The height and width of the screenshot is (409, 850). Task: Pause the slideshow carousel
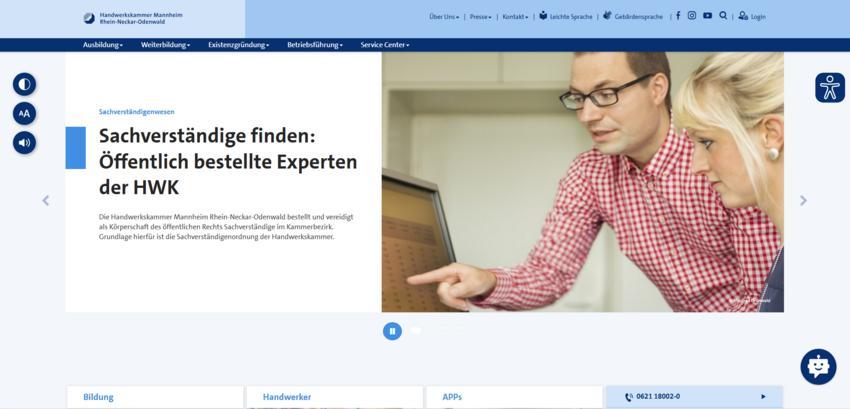392,331
